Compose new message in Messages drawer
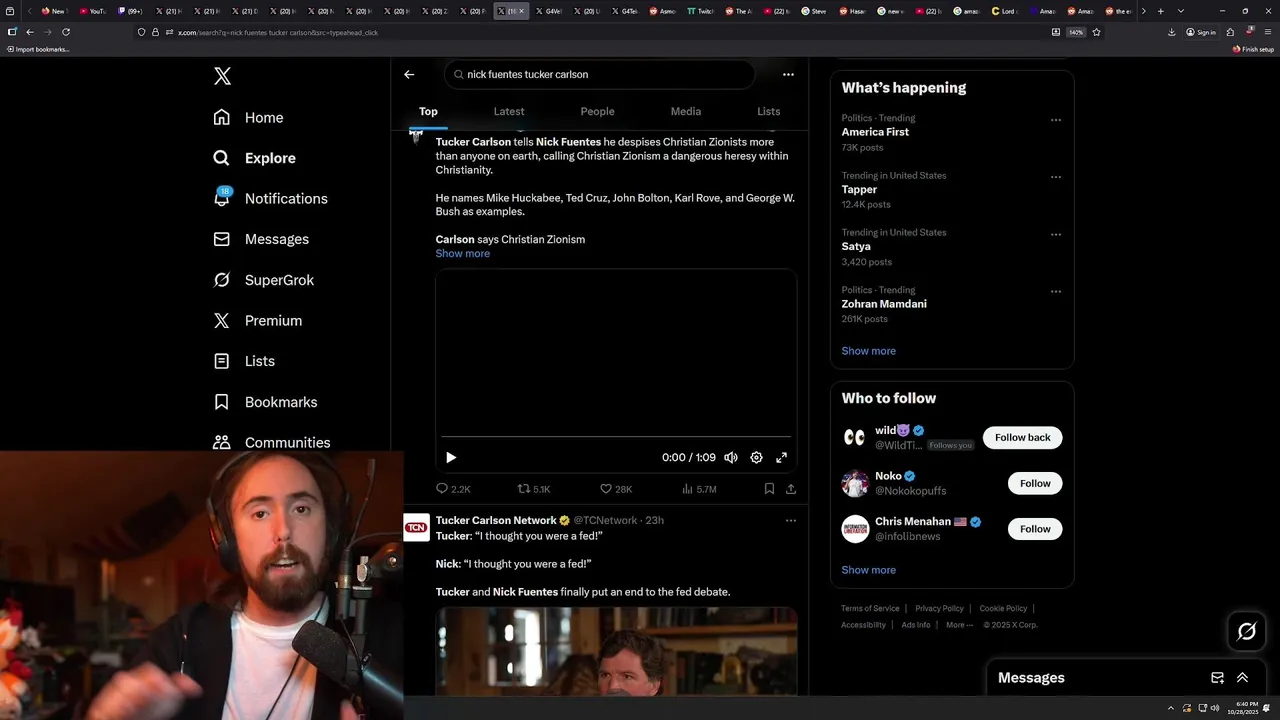The image size is (1280, 720). coord(1217,678)
